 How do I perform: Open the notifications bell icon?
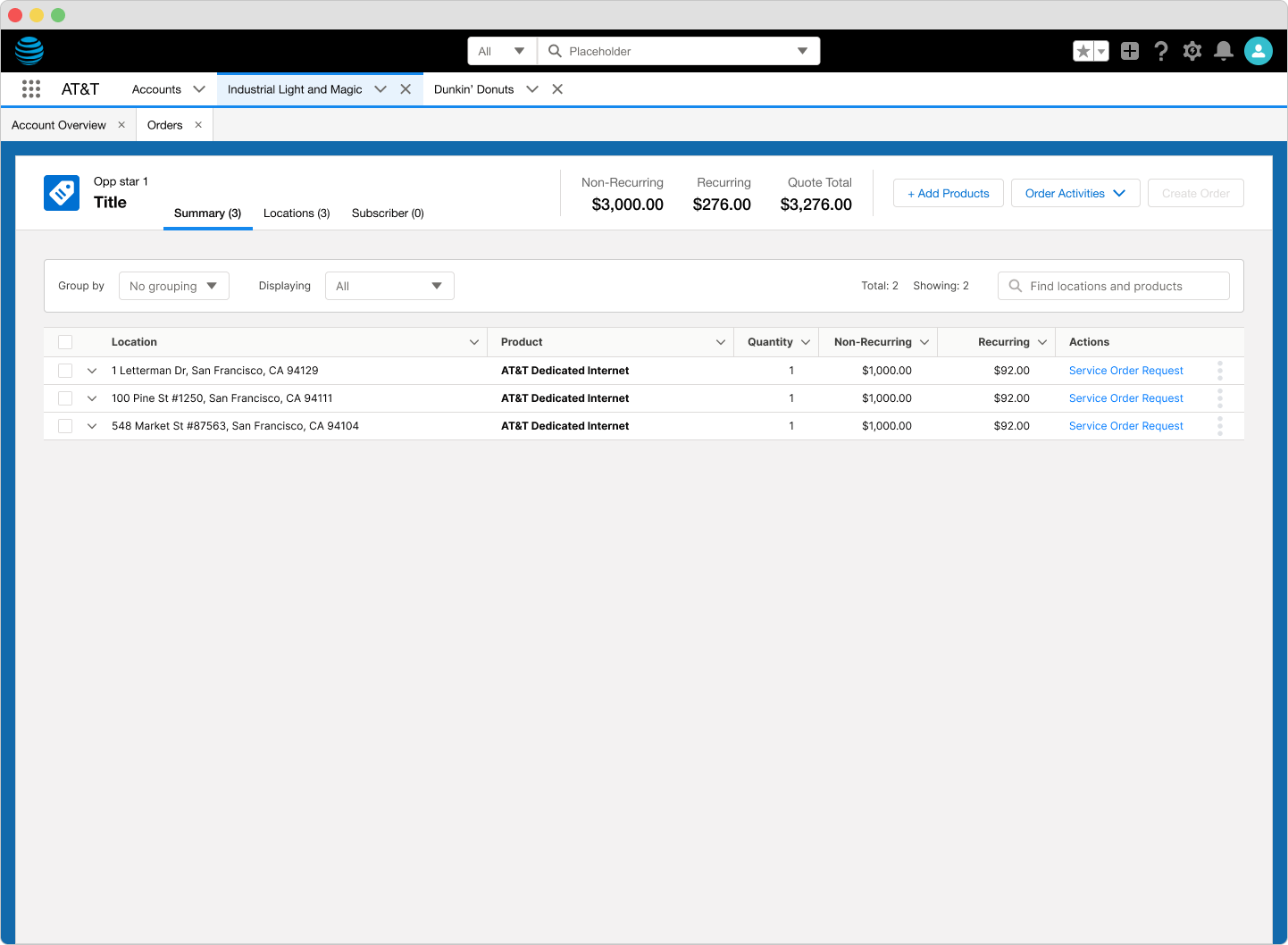coord(1224,51)
